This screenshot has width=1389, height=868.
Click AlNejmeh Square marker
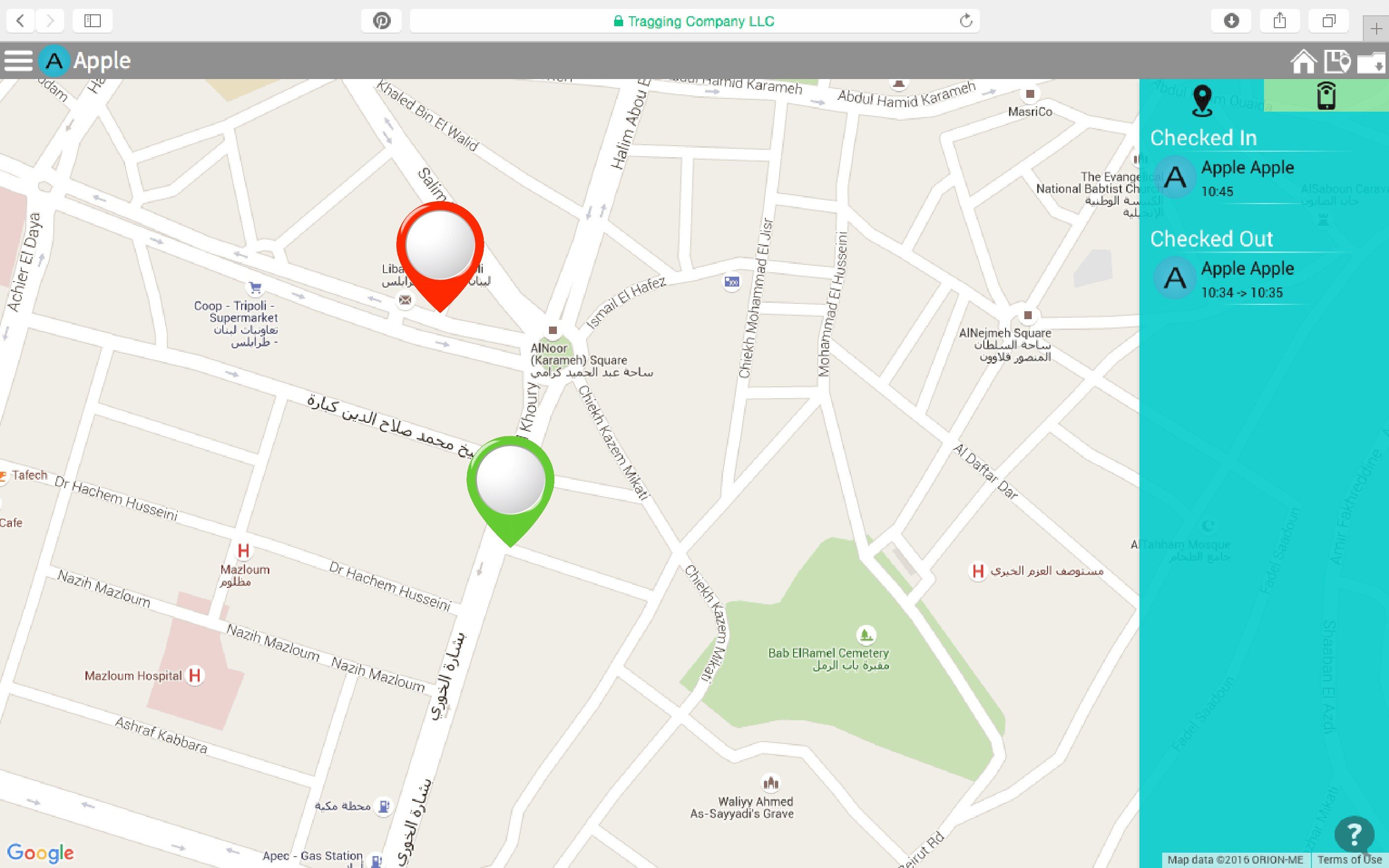click(x=1028, y=315)
